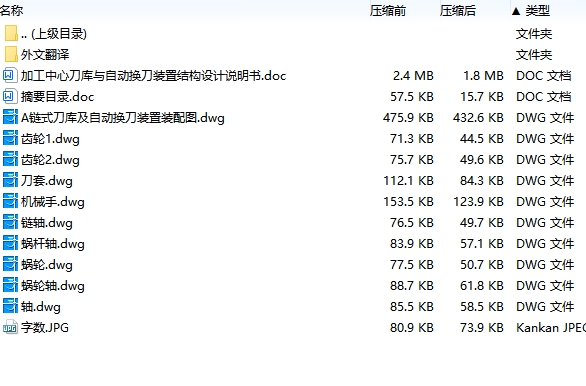
Task: Click the 73.9 KB compressed size value
Action: pyautogui.click(x=482, y=328)
